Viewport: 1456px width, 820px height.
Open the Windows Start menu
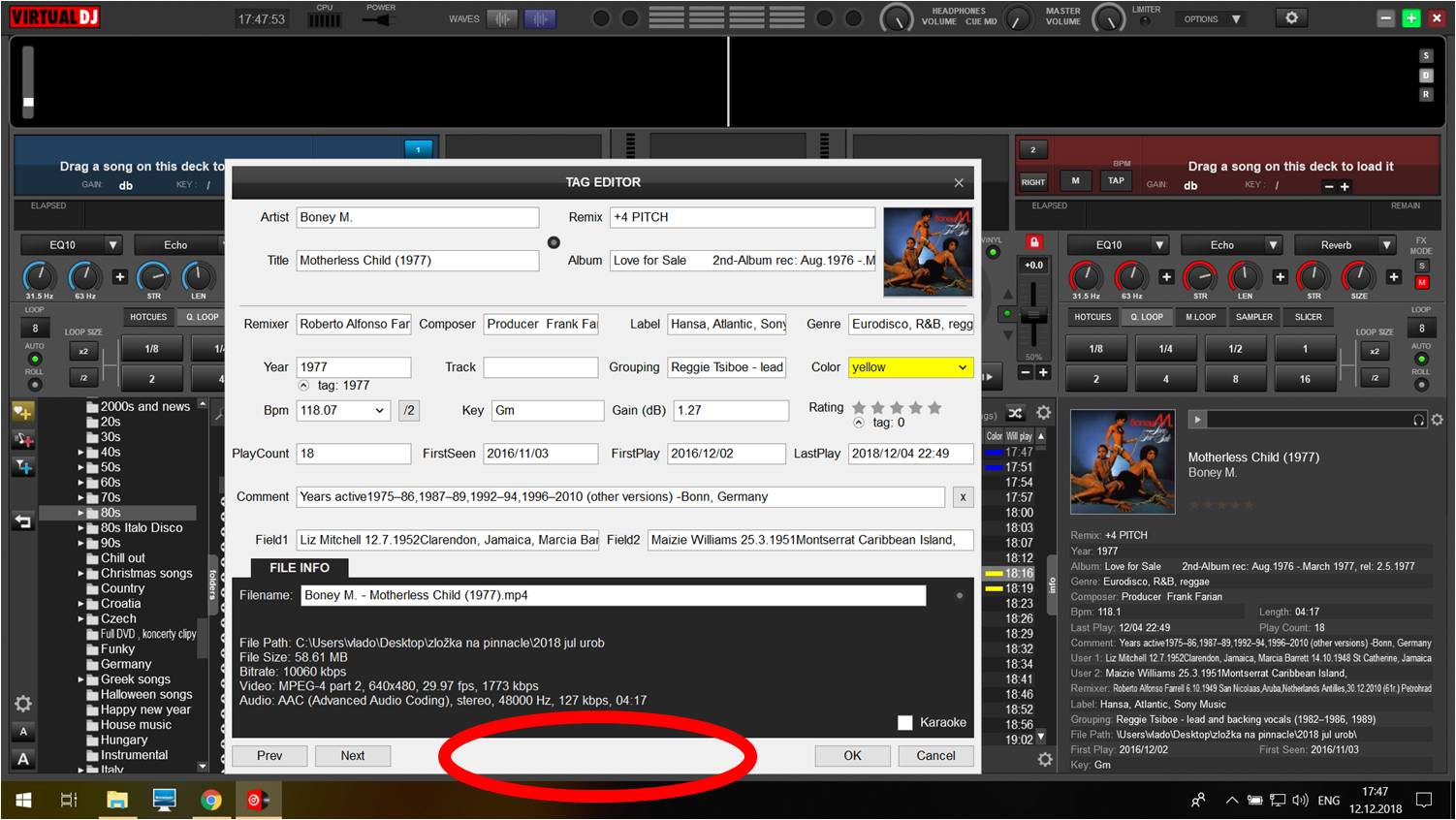23,800
